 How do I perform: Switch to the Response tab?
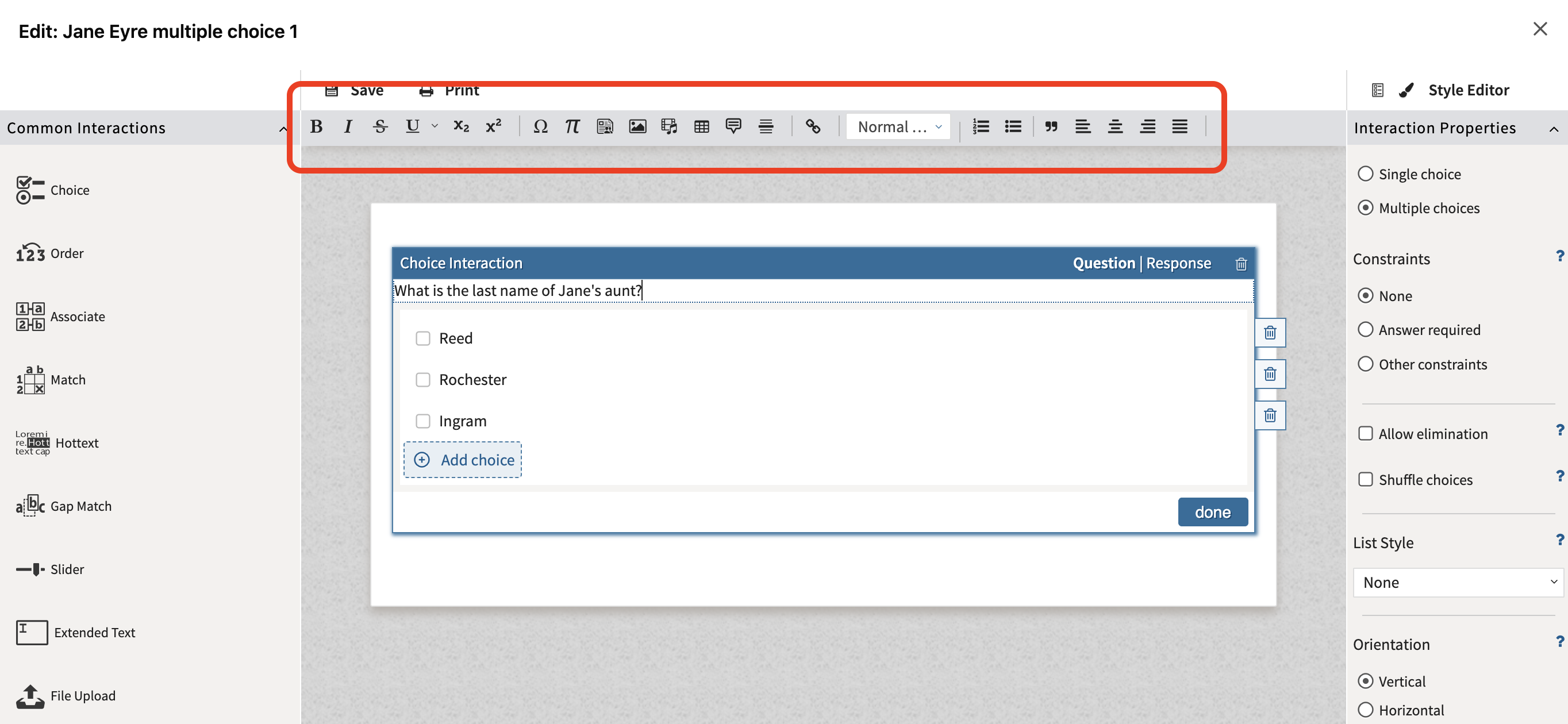[1178, 263]
